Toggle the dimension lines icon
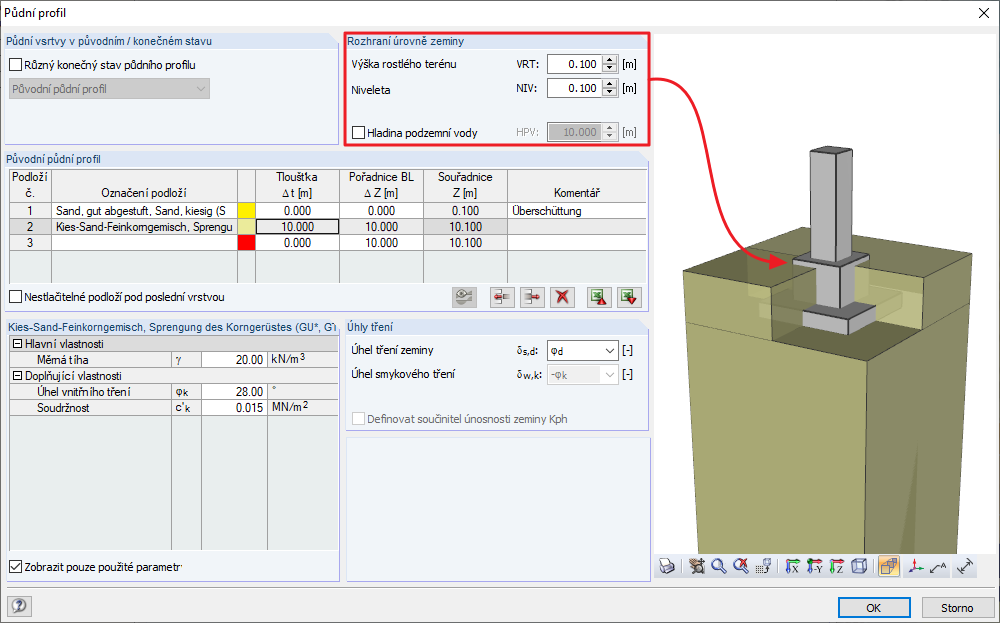Viewport: 1000px width, 623px height. (966, 566)
